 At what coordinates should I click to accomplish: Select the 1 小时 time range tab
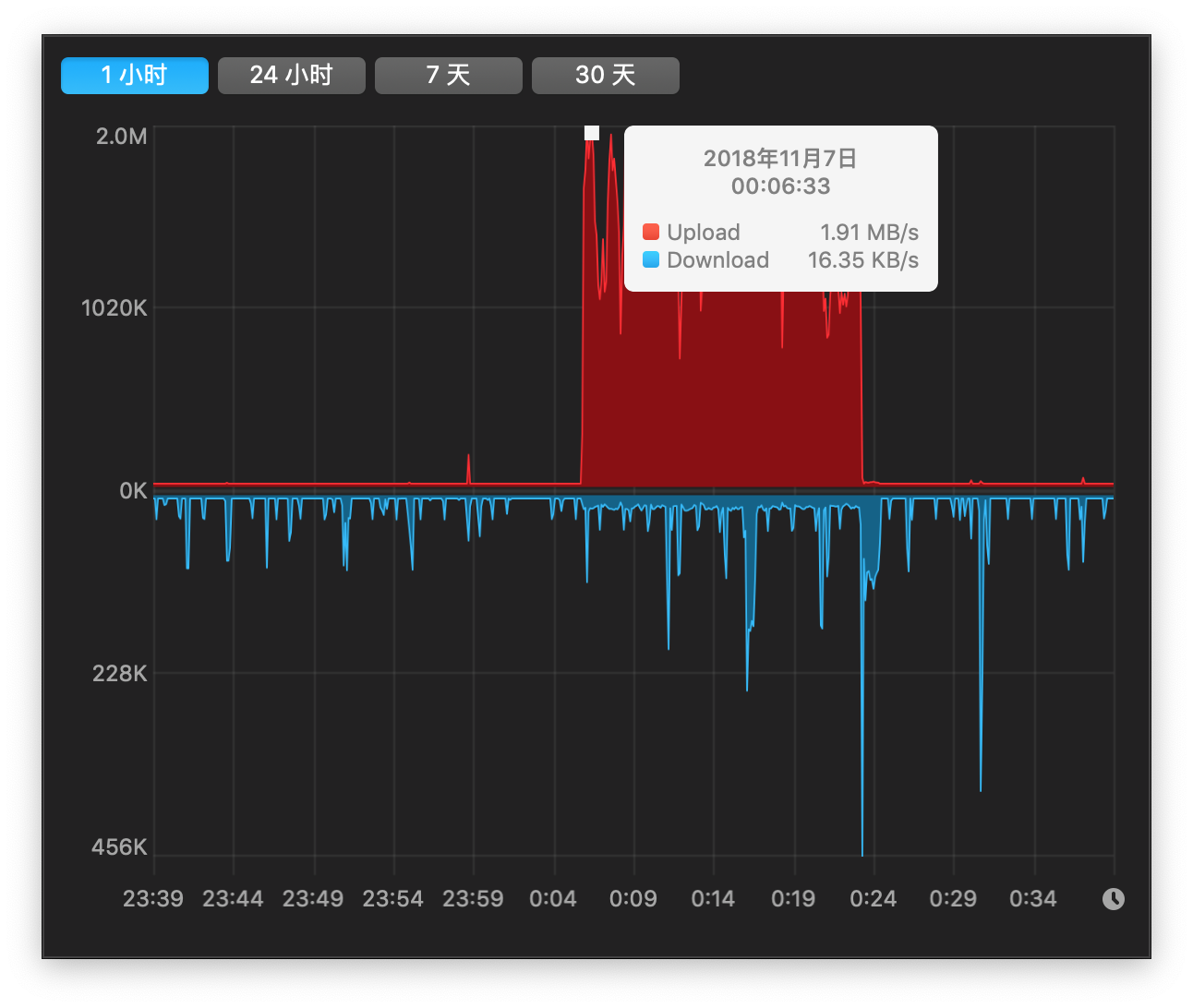tap(135, 76)
